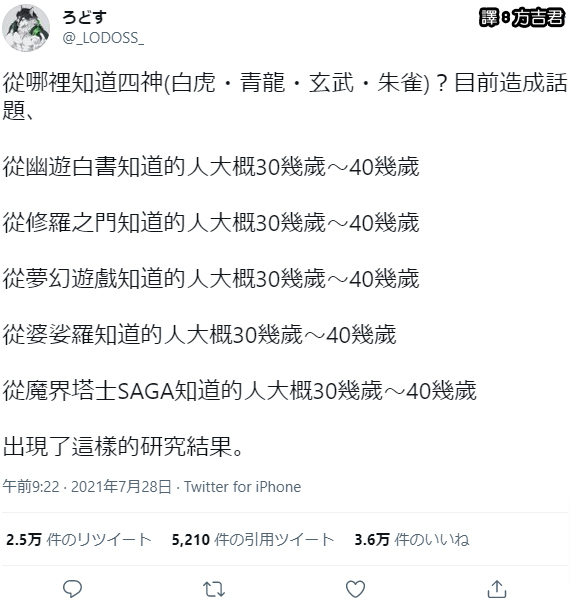The image size is (570, 605).
Task: Click the final 研究結果 sentence
Action: tap(123, 446)
